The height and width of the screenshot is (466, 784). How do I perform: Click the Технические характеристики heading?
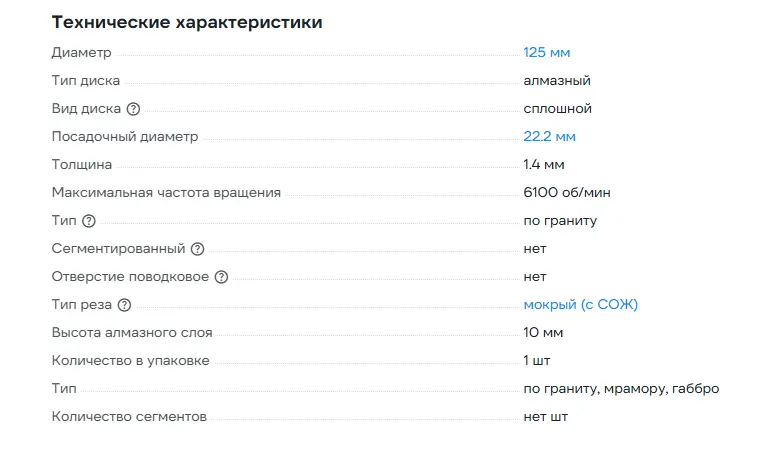coord(187,22)
